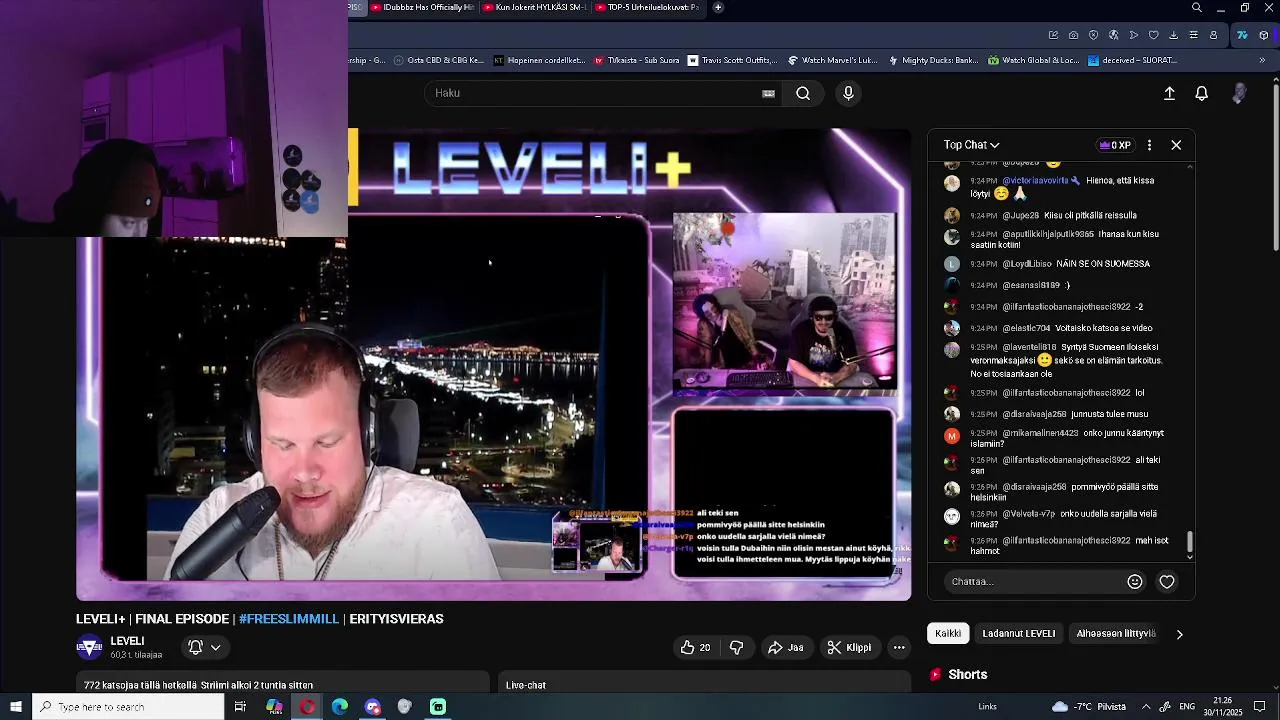Open the weather widget showing -7°C
1280x720 pixels.
tap(1089, 707)
